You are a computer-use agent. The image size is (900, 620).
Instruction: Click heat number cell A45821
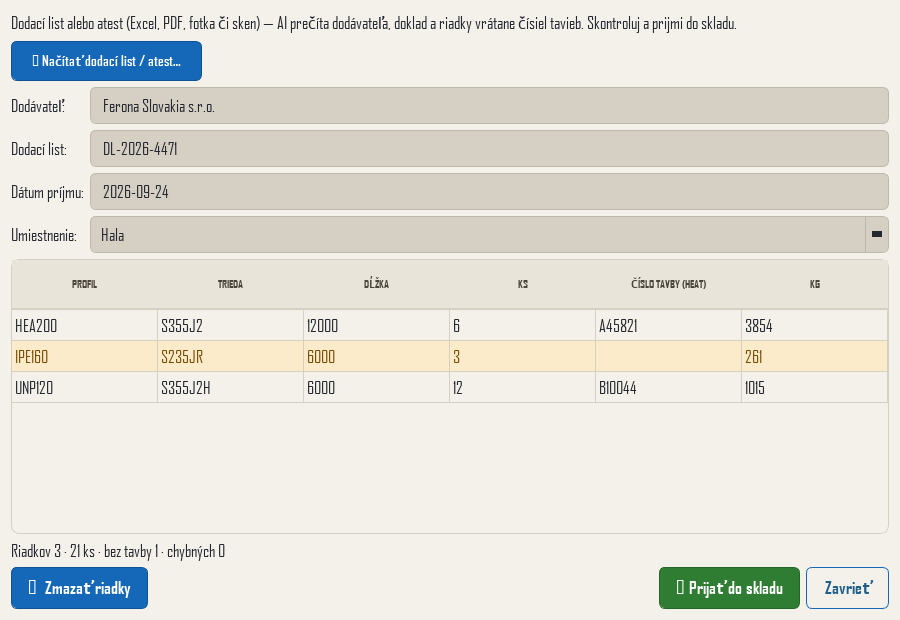(669, 326)
